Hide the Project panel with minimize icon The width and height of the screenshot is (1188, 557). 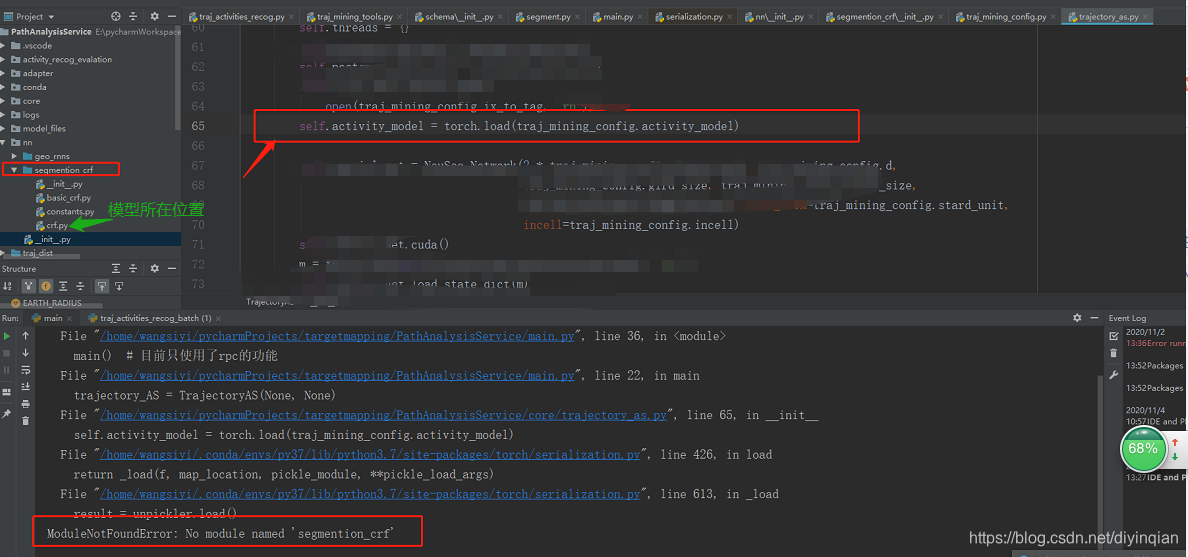(174, 16)
